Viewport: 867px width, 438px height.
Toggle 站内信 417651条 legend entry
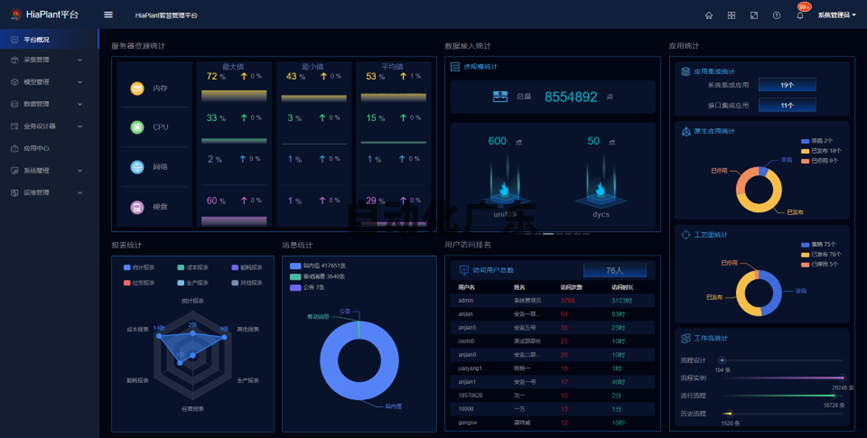click(x=318, y=266)
